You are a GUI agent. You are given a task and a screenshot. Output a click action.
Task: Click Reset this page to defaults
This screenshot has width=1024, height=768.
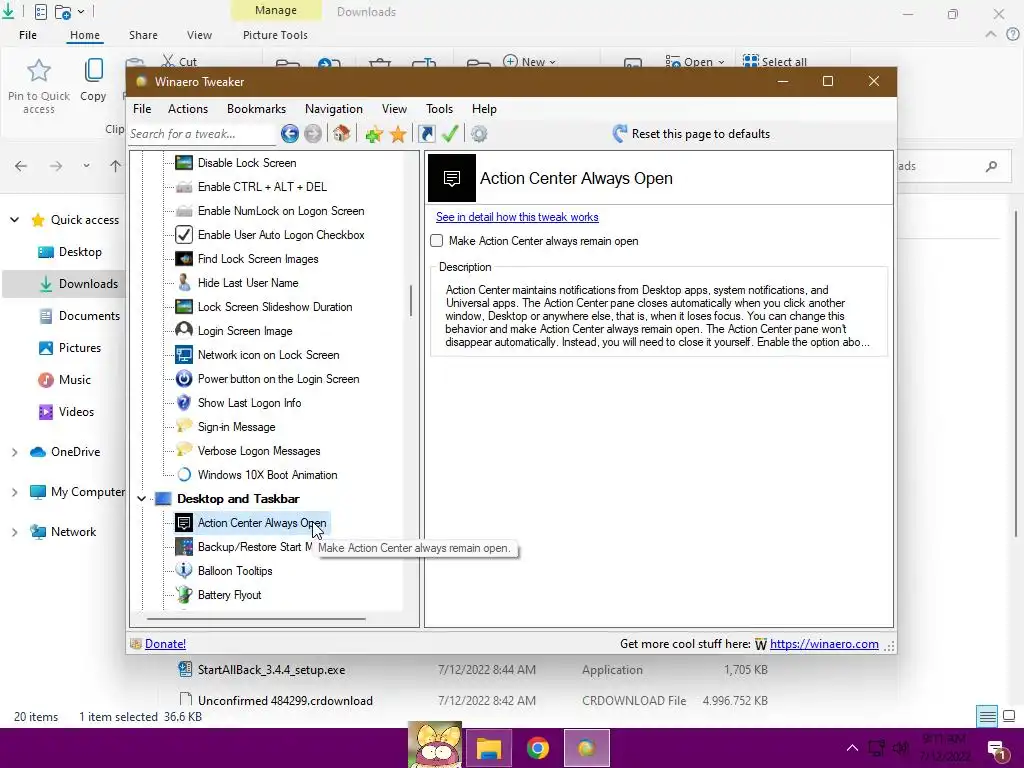(x=691, y=134)
